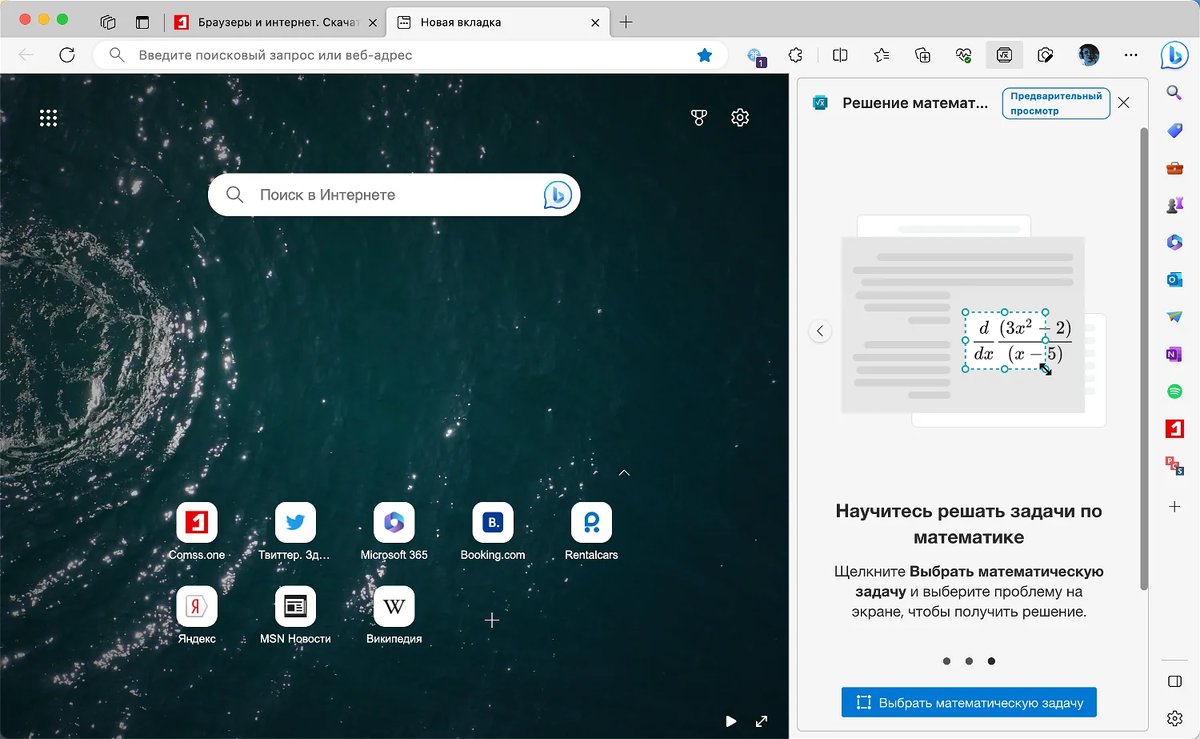Viewport: 1200px width, 739px height.
Task: Open the sidebar Tools briefcase icon
Action: click(x=1175, y=168)
